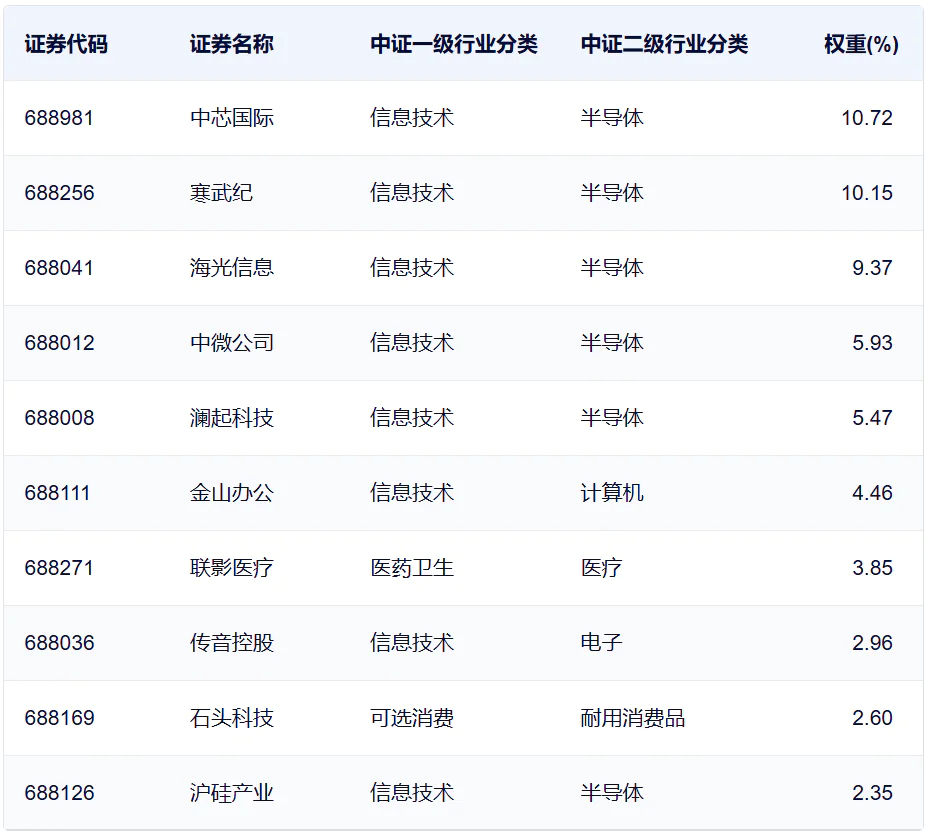Click security code 688012
This screenshot has height=835, width=927.
(59, 343)
